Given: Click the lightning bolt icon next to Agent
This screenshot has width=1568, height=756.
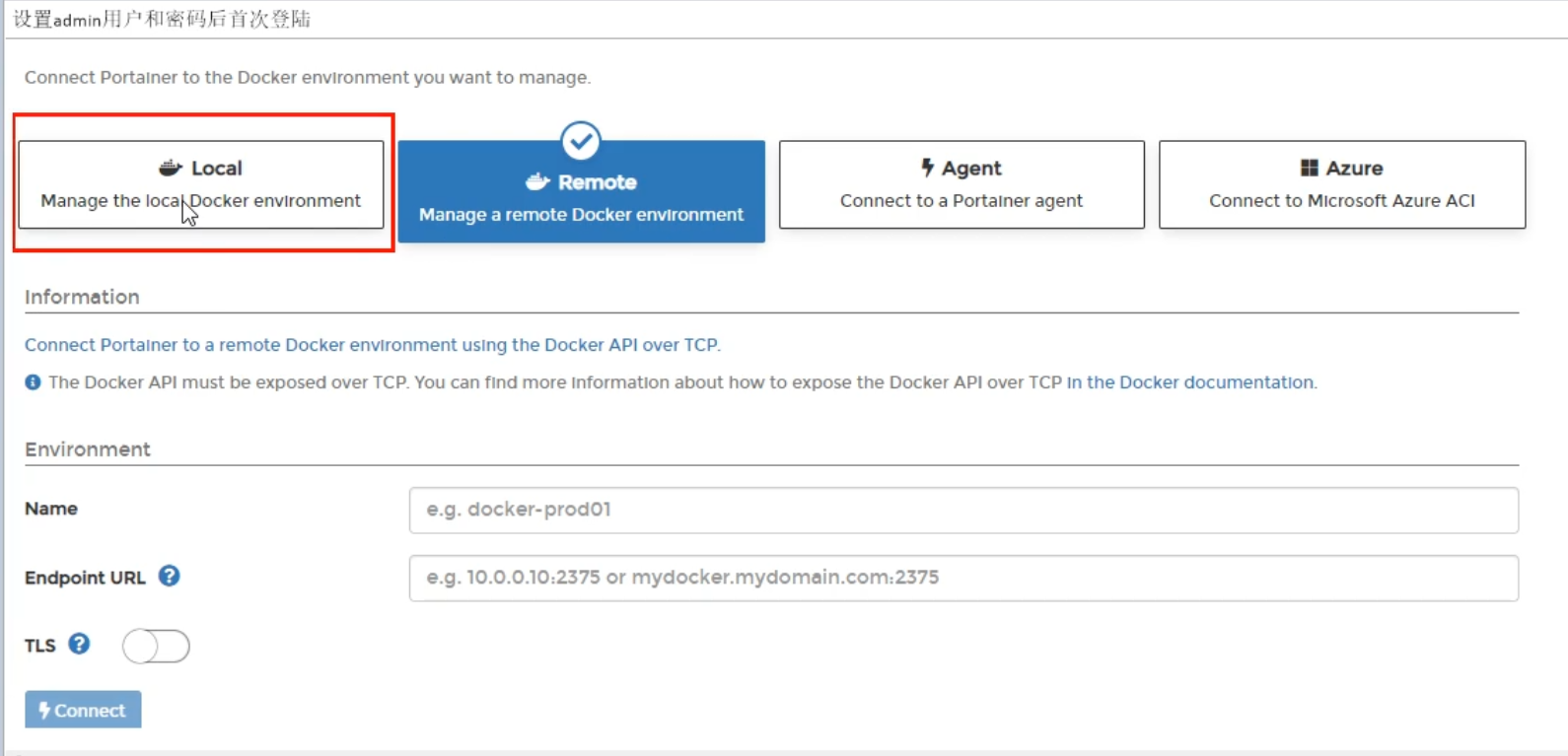Looking at the screenshot, I should pos(927,168).
